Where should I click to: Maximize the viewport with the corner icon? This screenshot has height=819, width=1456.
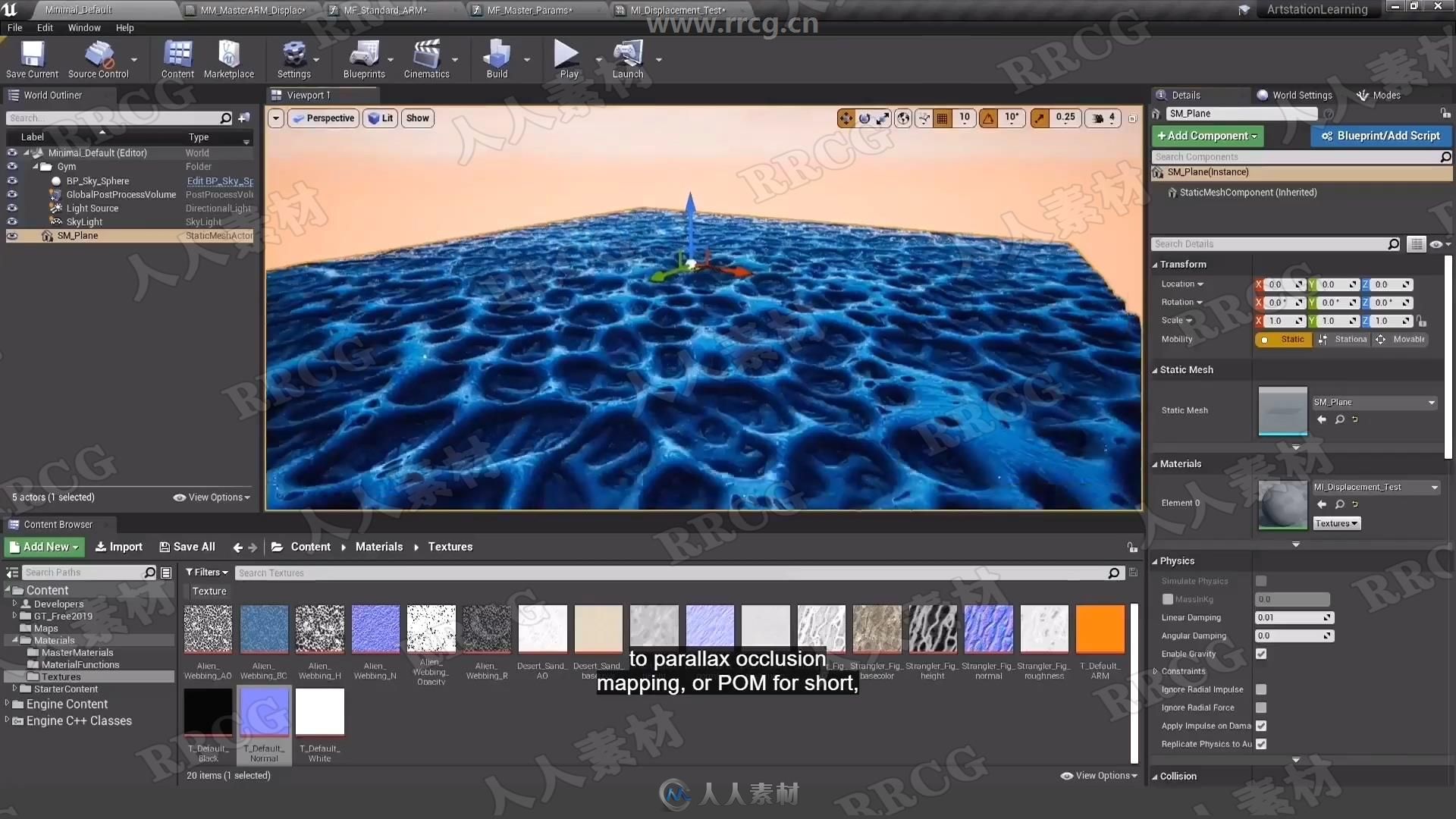[1132, 118]
